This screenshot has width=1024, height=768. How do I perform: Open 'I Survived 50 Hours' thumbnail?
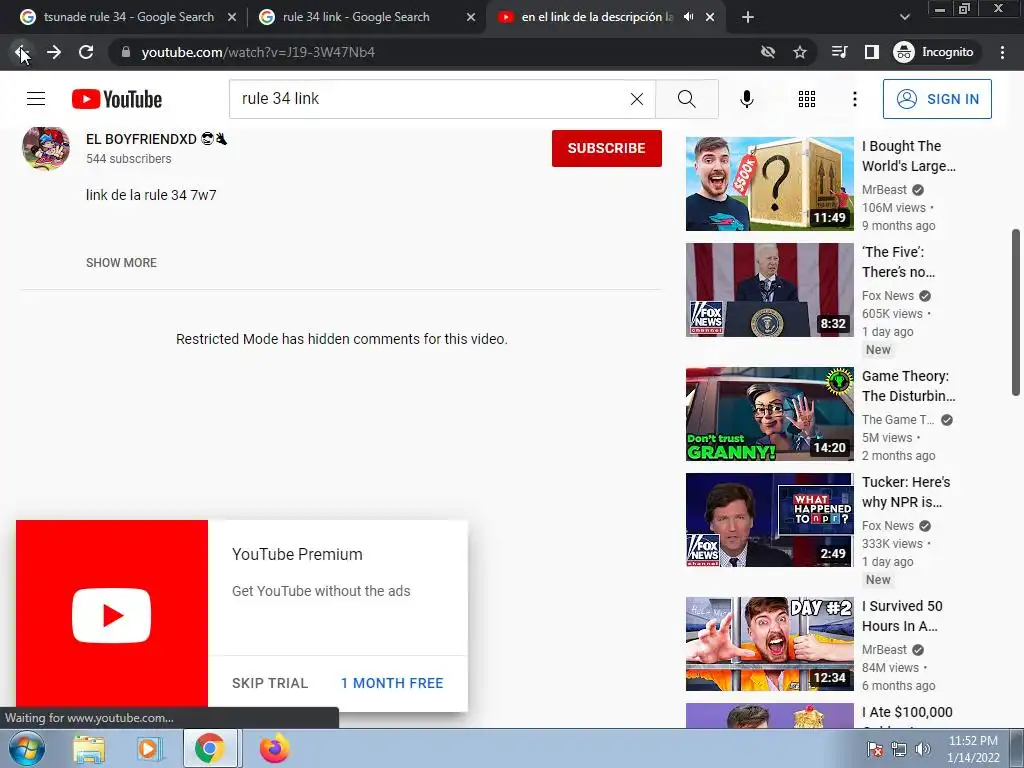pos(769,644)
